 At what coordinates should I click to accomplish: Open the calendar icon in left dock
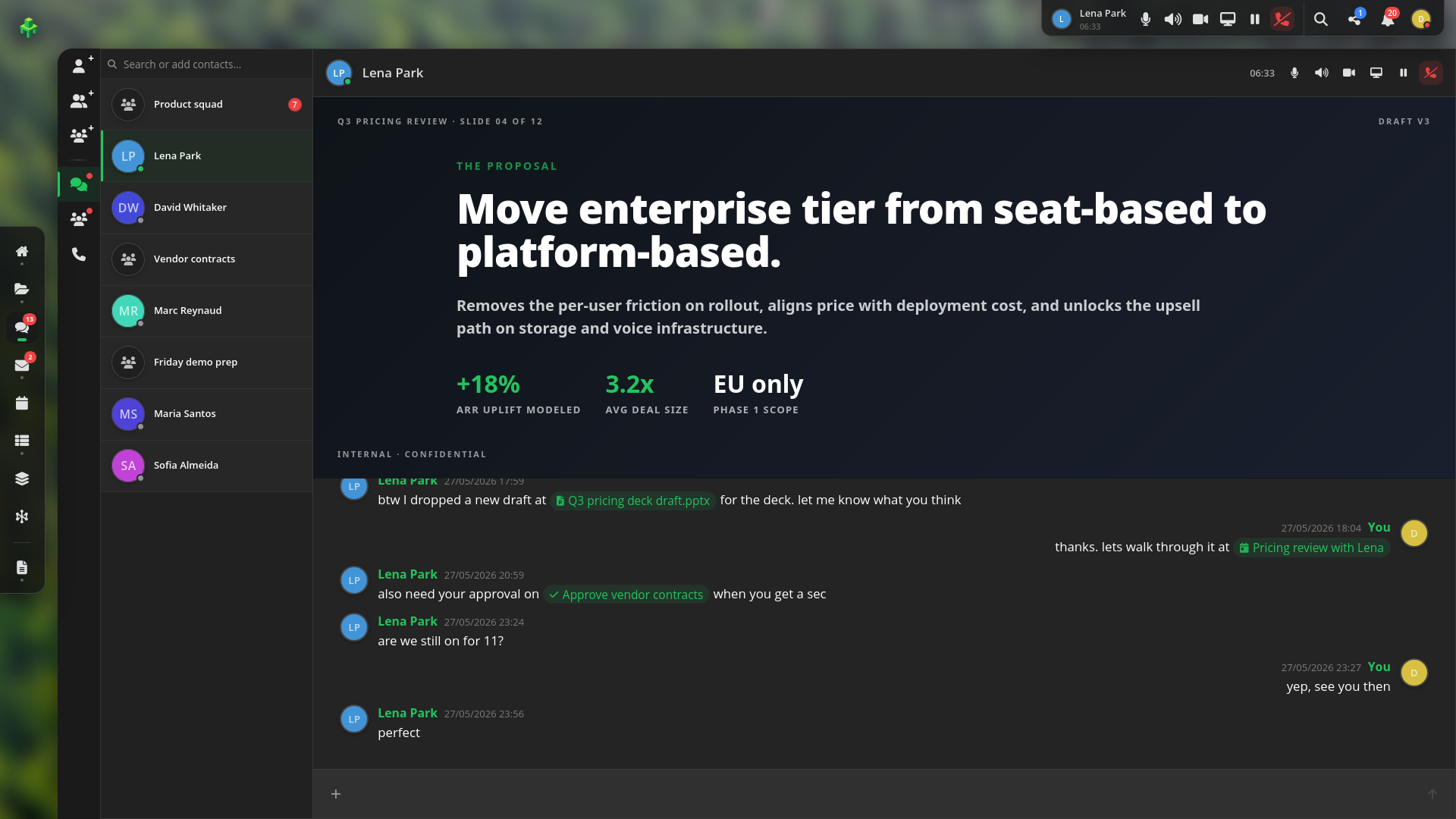pyautogui.click(x=22, y=403)
